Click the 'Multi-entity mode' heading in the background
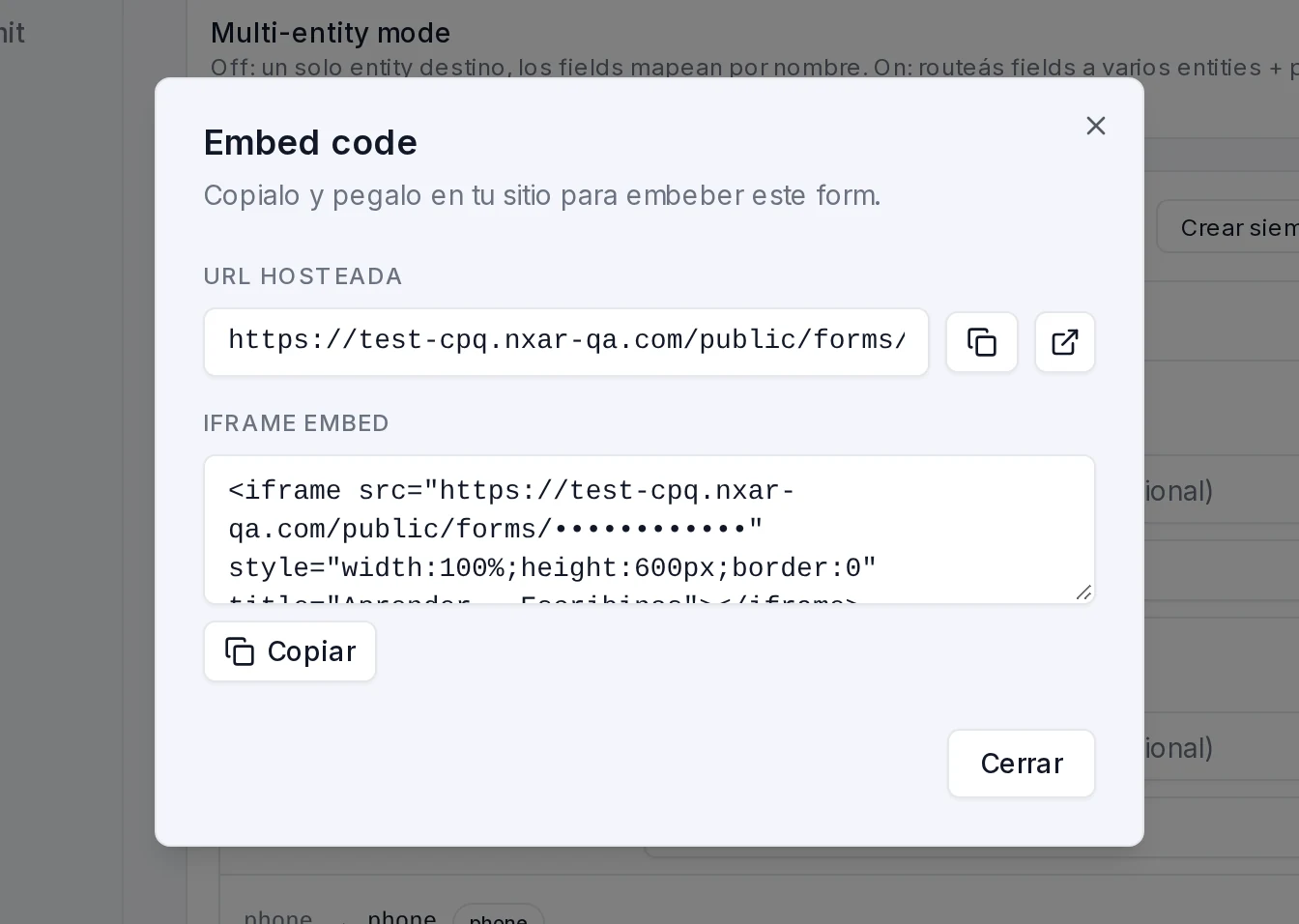Screen dimensions: 1299x924 tap(331, 33)
